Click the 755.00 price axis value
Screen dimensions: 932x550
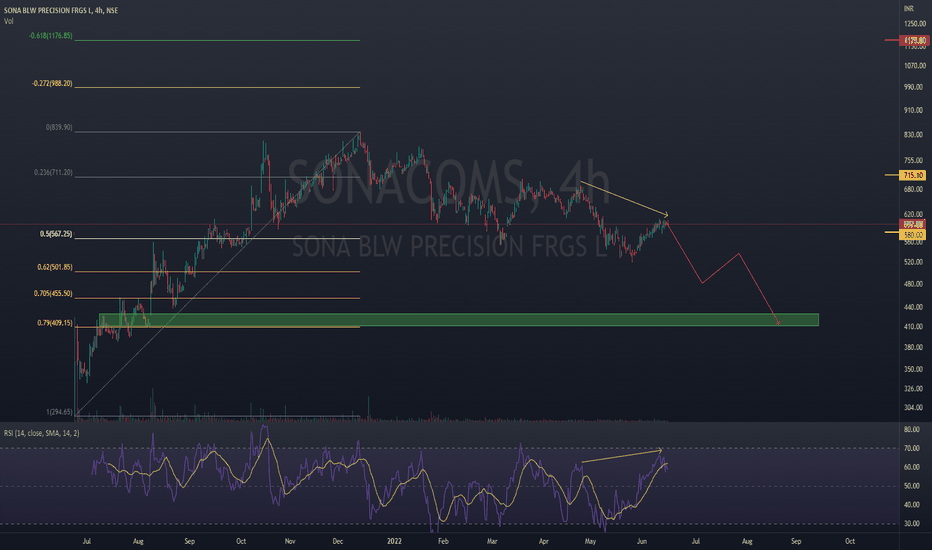click(914, 160)
